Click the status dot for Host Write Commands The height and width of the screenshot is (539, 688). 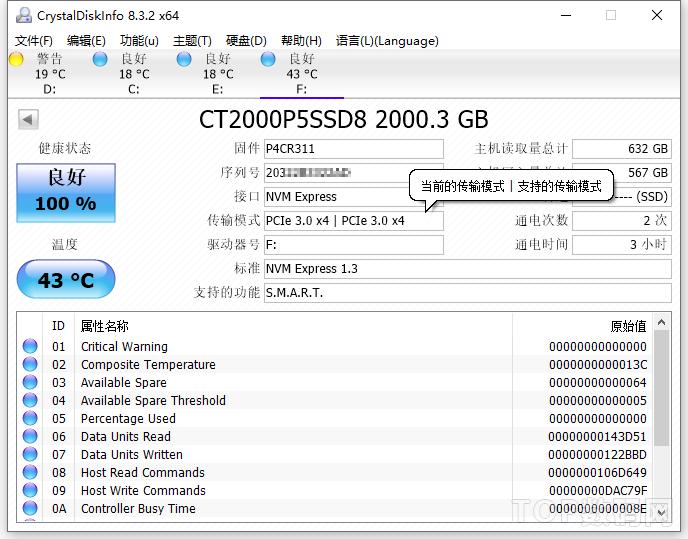coord(30,490)
